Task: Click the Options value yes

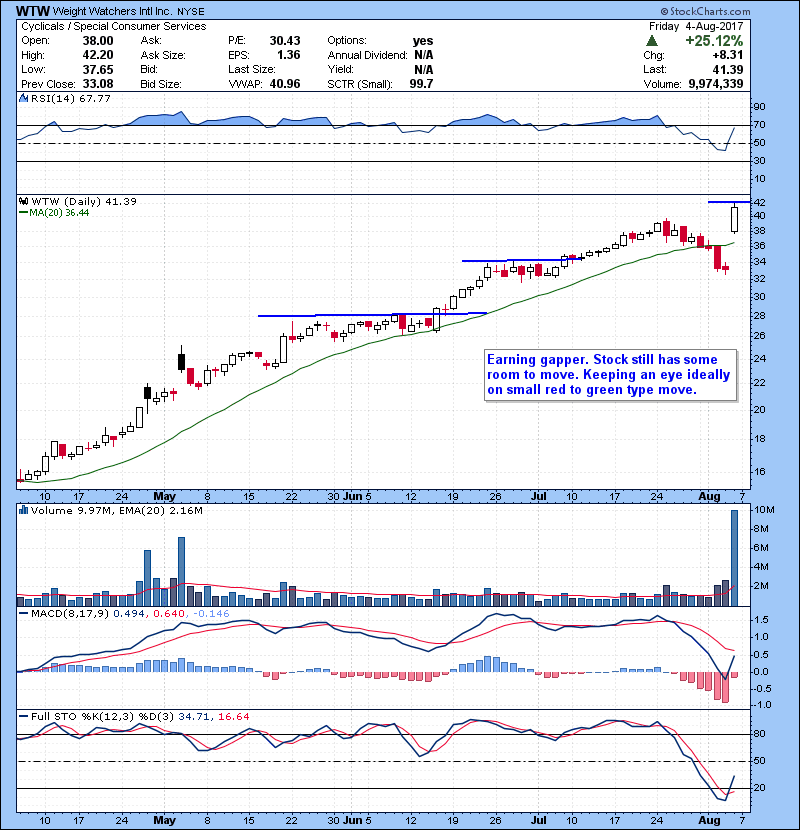Action: (x=423, y=41)
